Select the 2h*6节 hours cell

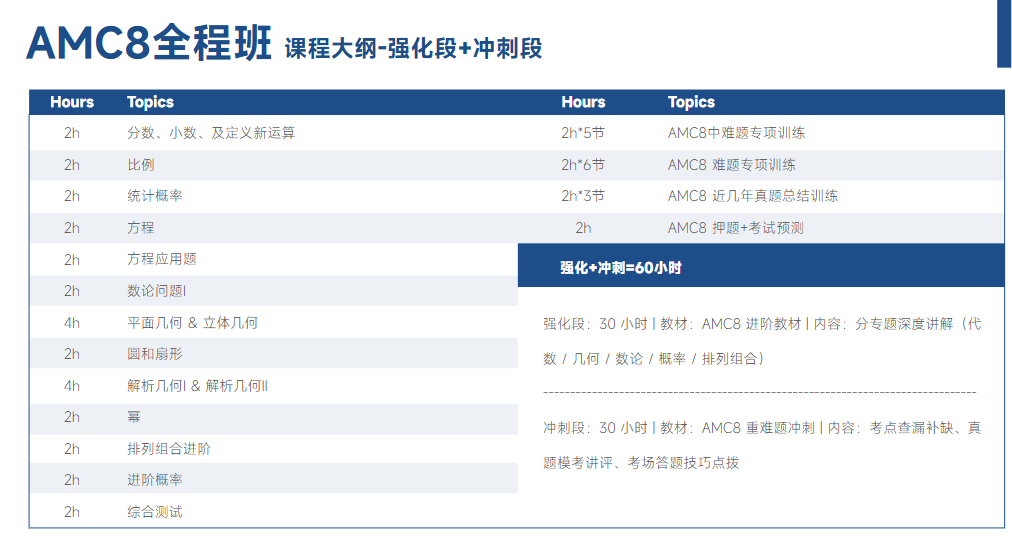583,165
